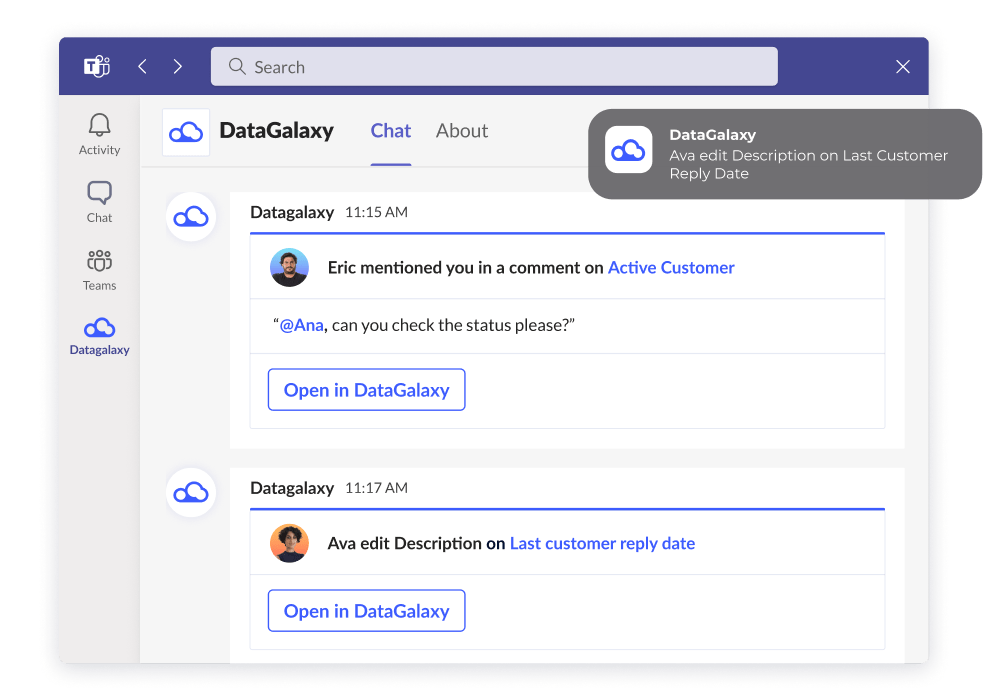
Task: Switch to the About tab
Action: click(462, 131)
